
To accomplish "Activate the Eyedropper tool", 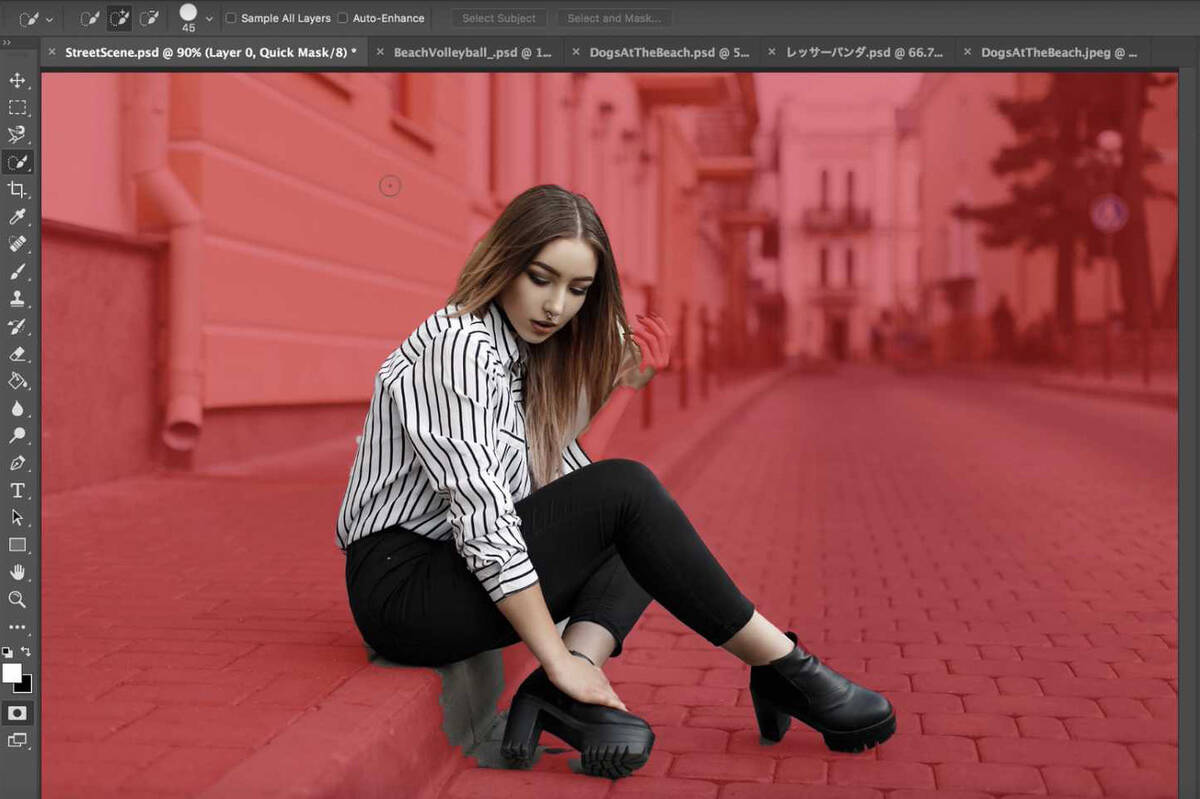I will [x=17, y=217].
